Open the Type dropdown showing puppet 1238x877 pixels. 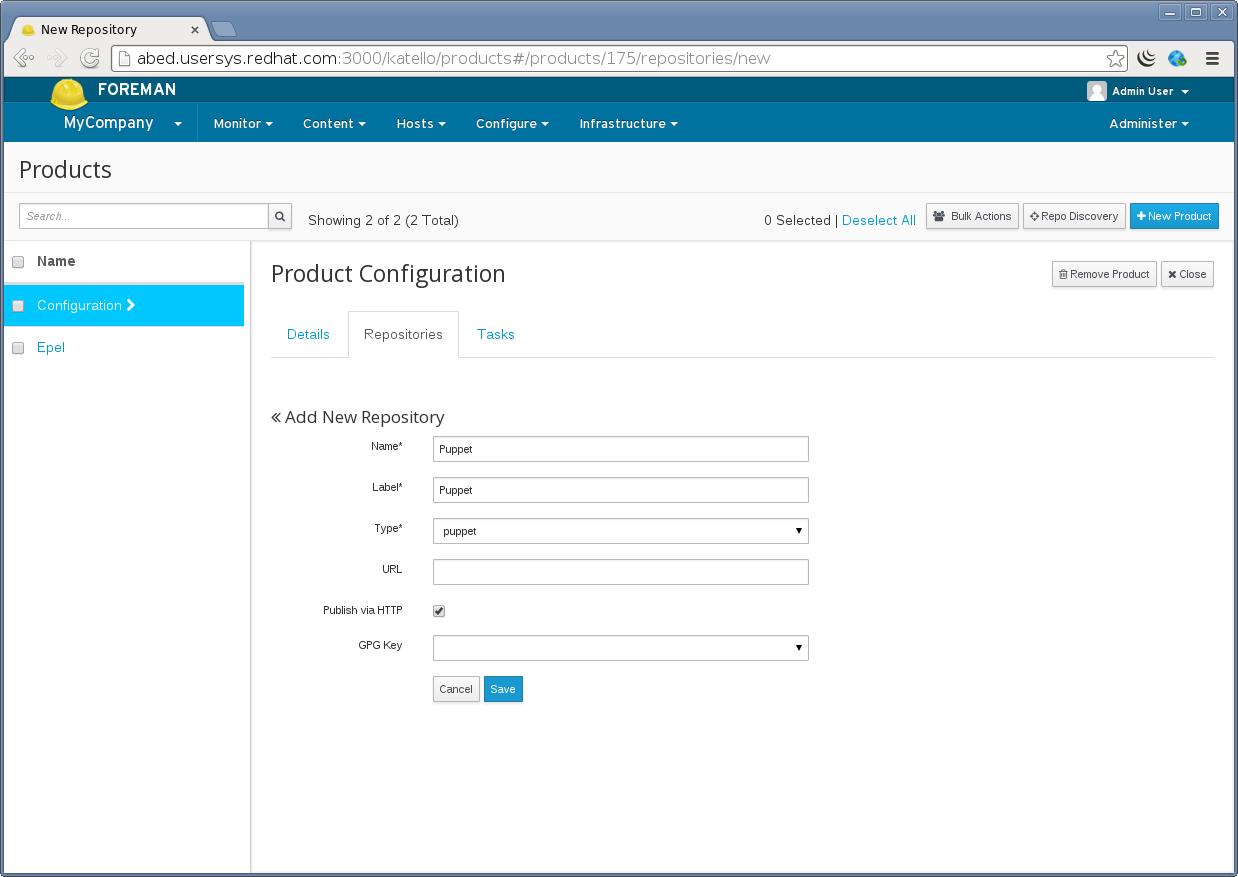621,531
